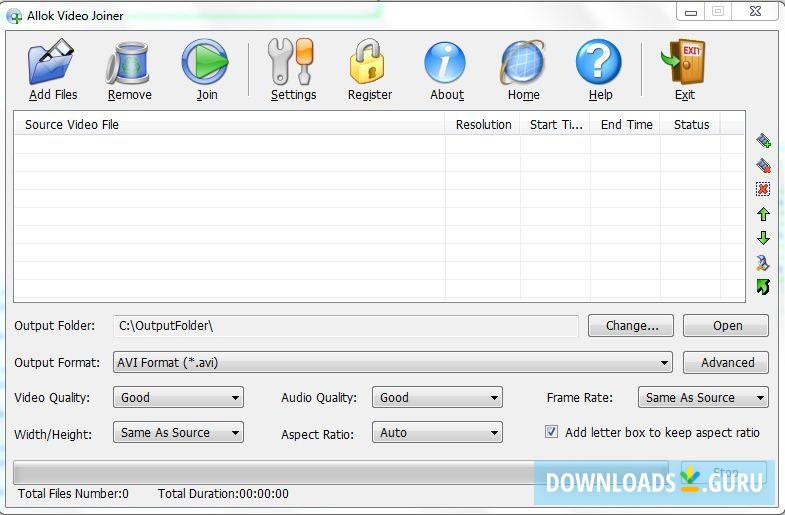Click the Change... output folder button
The width and height of the screenshot is (785, 515).
pos(631,326)
